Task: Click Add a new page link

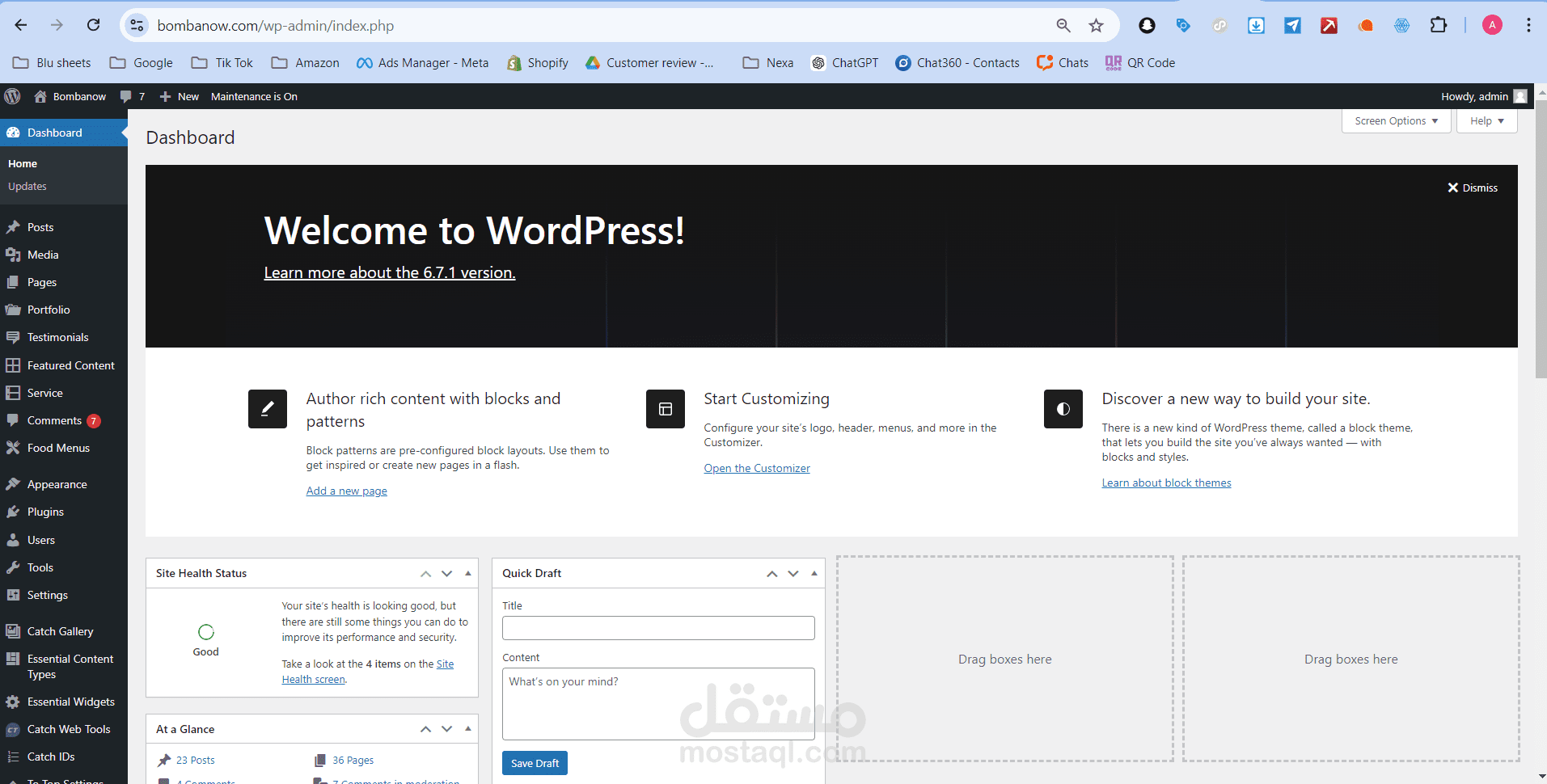Action: pyautogui.click(x=346, y=491)
